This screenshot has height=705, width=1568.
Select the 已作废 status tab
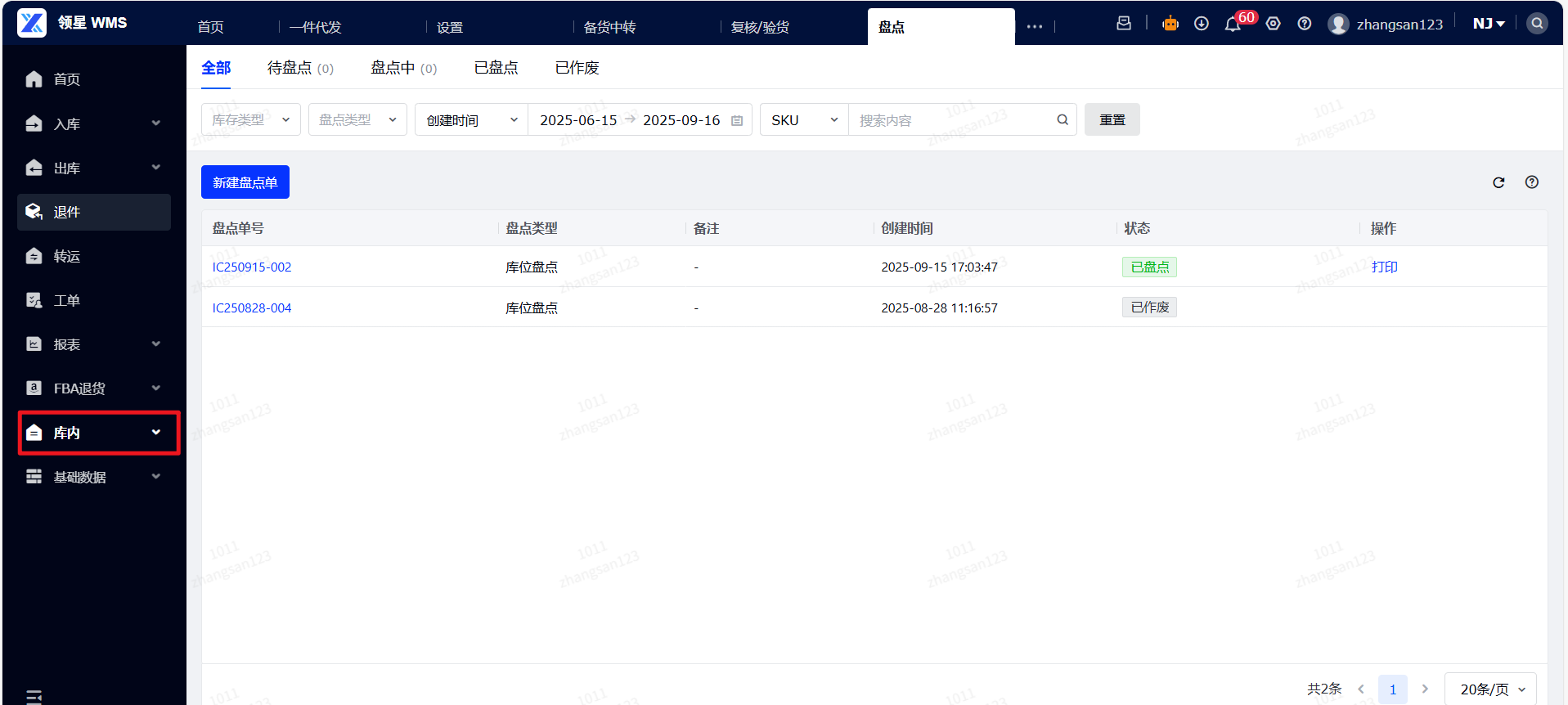tap(577, 68)
